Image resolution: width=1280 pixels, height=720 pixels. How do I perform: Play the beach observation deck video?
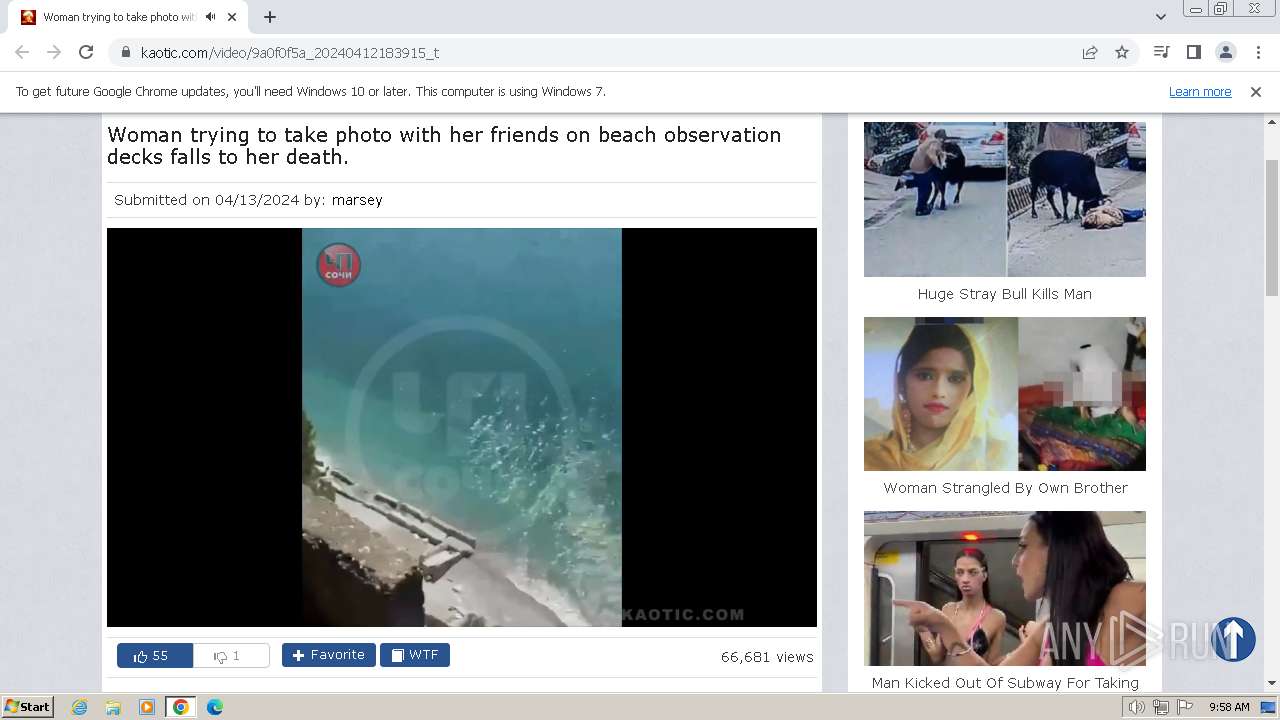coord(462,427)
